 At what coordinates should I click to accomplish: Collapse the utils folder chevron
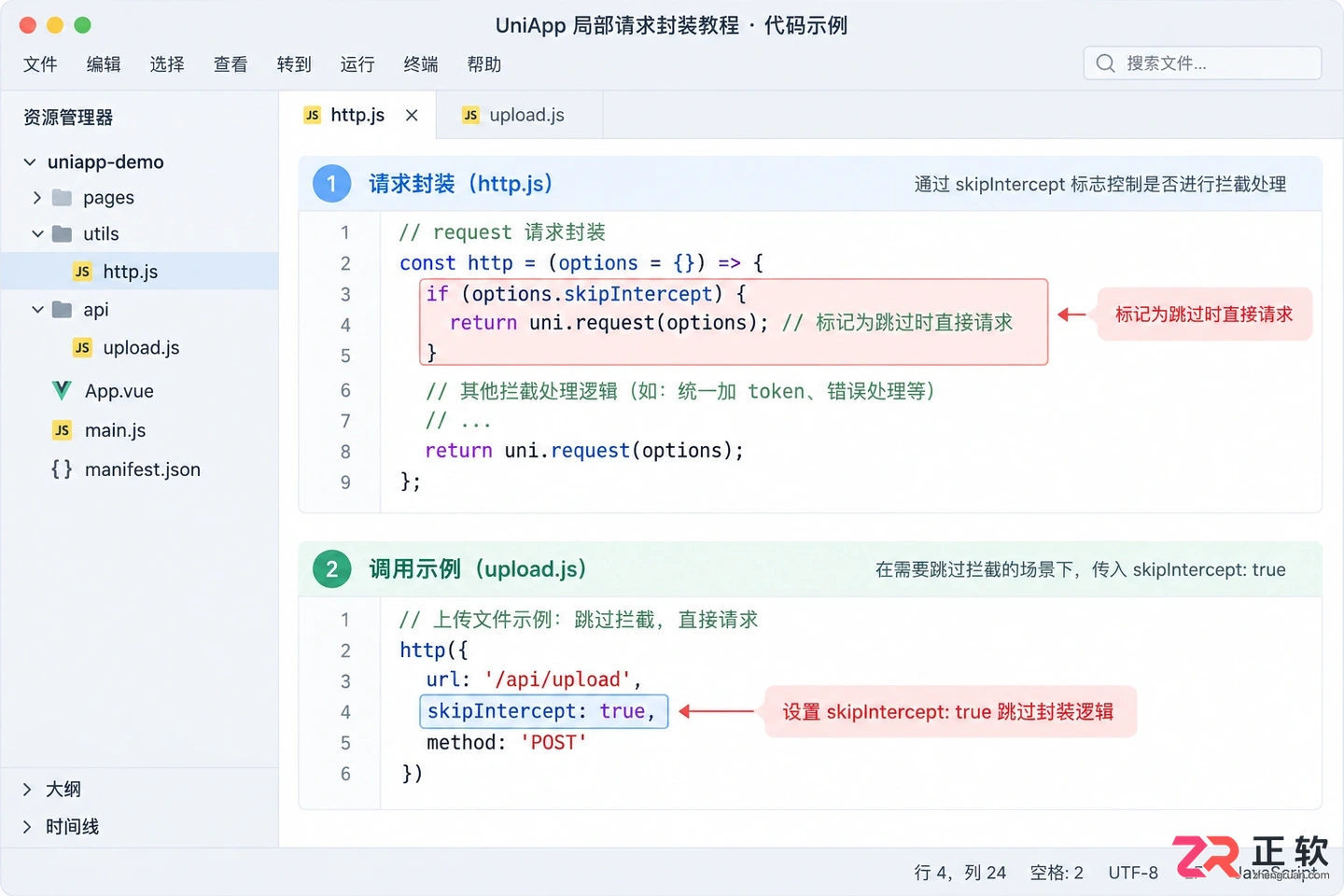click(x=37, y=234)
